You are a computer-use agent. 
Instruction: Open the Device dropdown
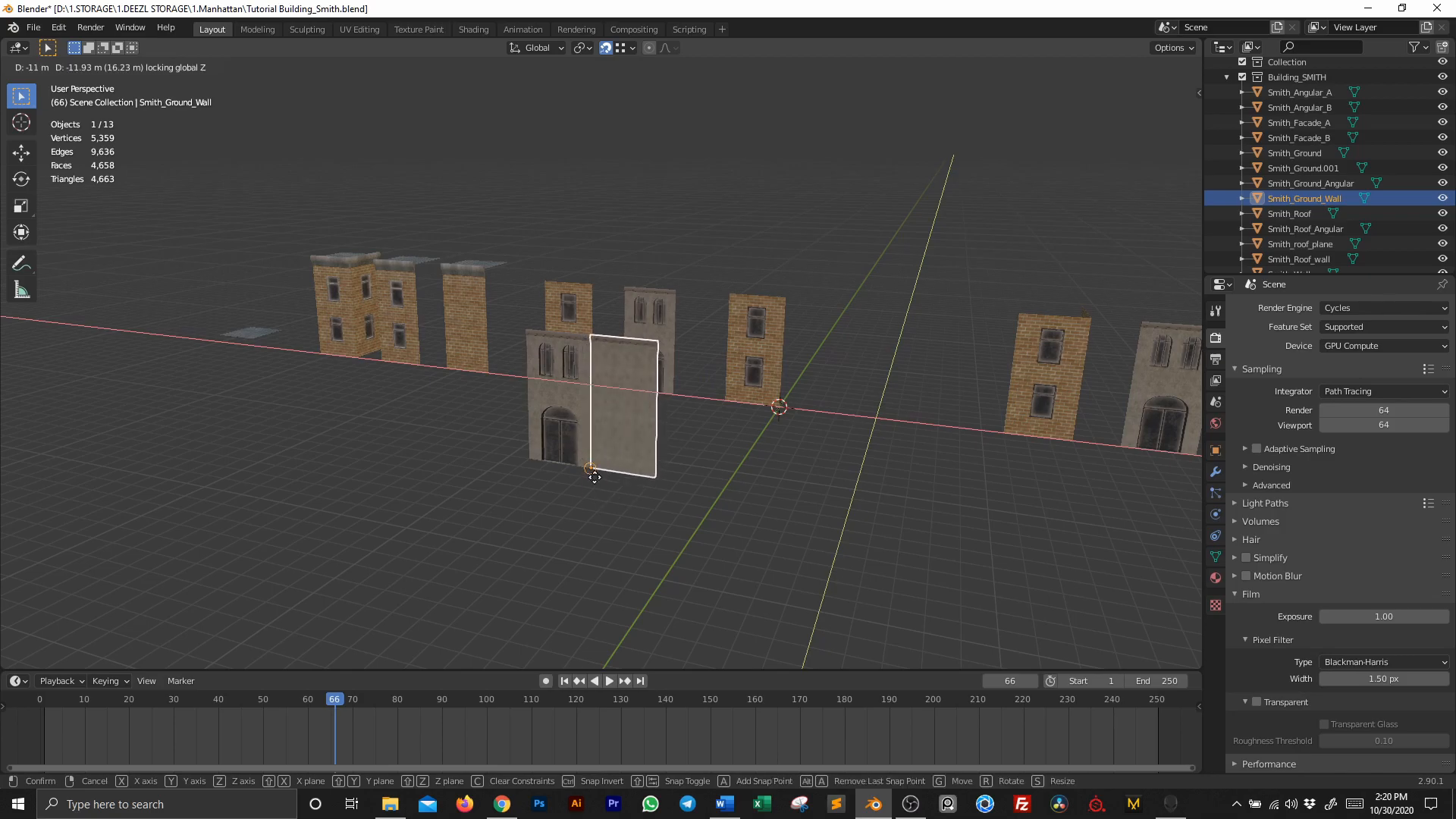click(1385, 346)
